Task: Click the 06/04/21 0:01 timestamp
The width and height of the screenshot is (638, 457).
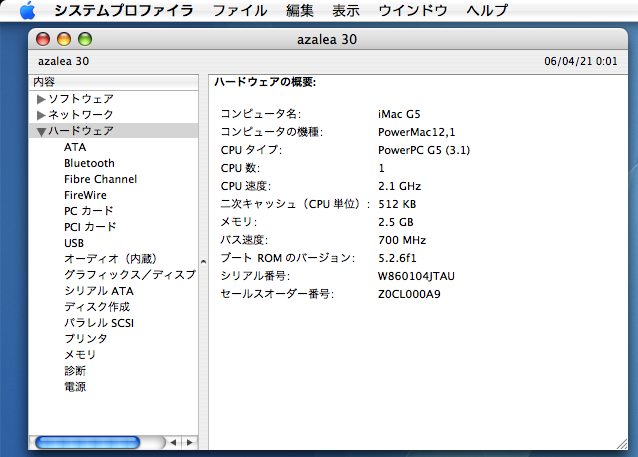Action: [581, 61]
